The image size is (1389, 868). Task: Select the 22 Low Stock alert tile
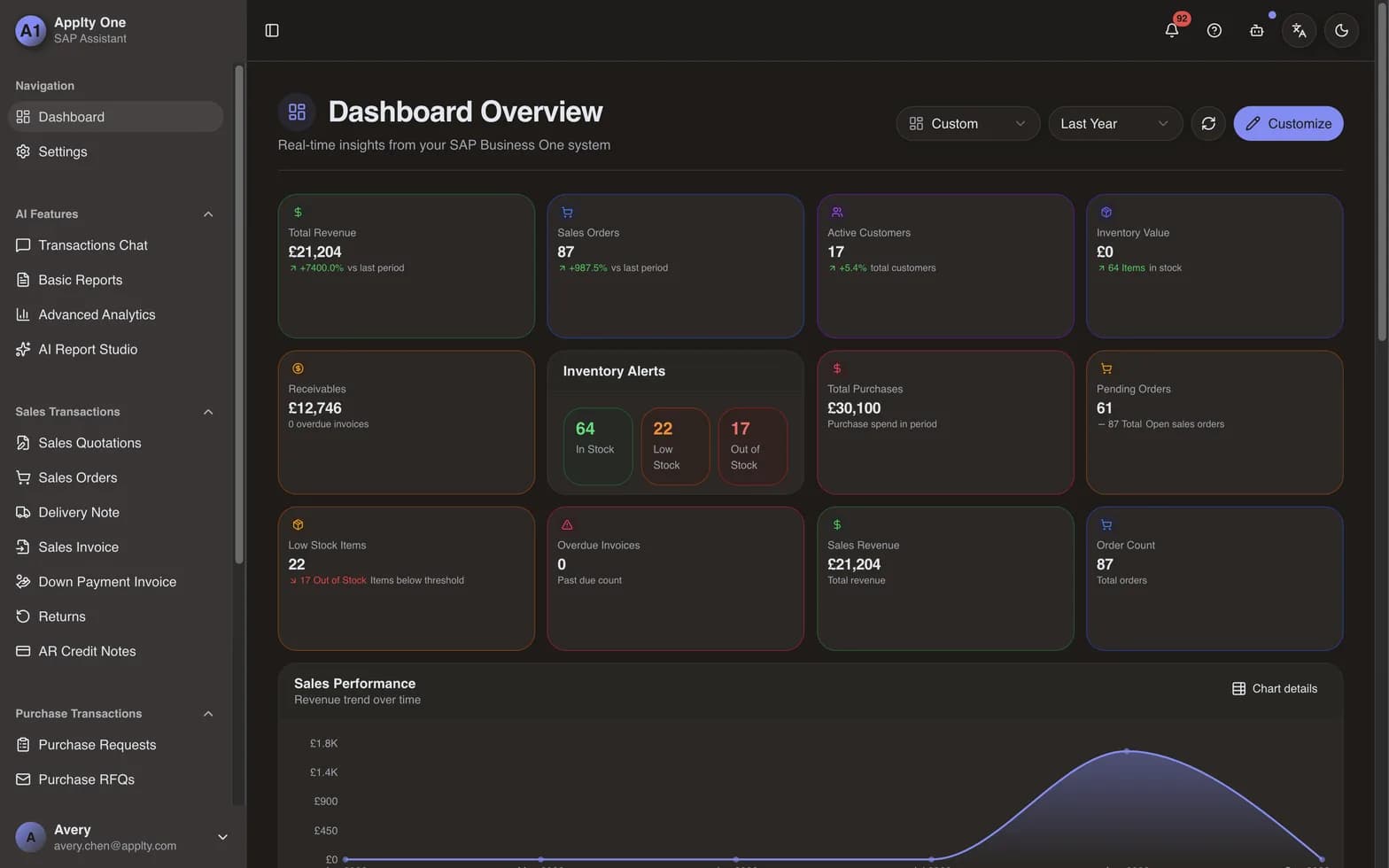675,446
